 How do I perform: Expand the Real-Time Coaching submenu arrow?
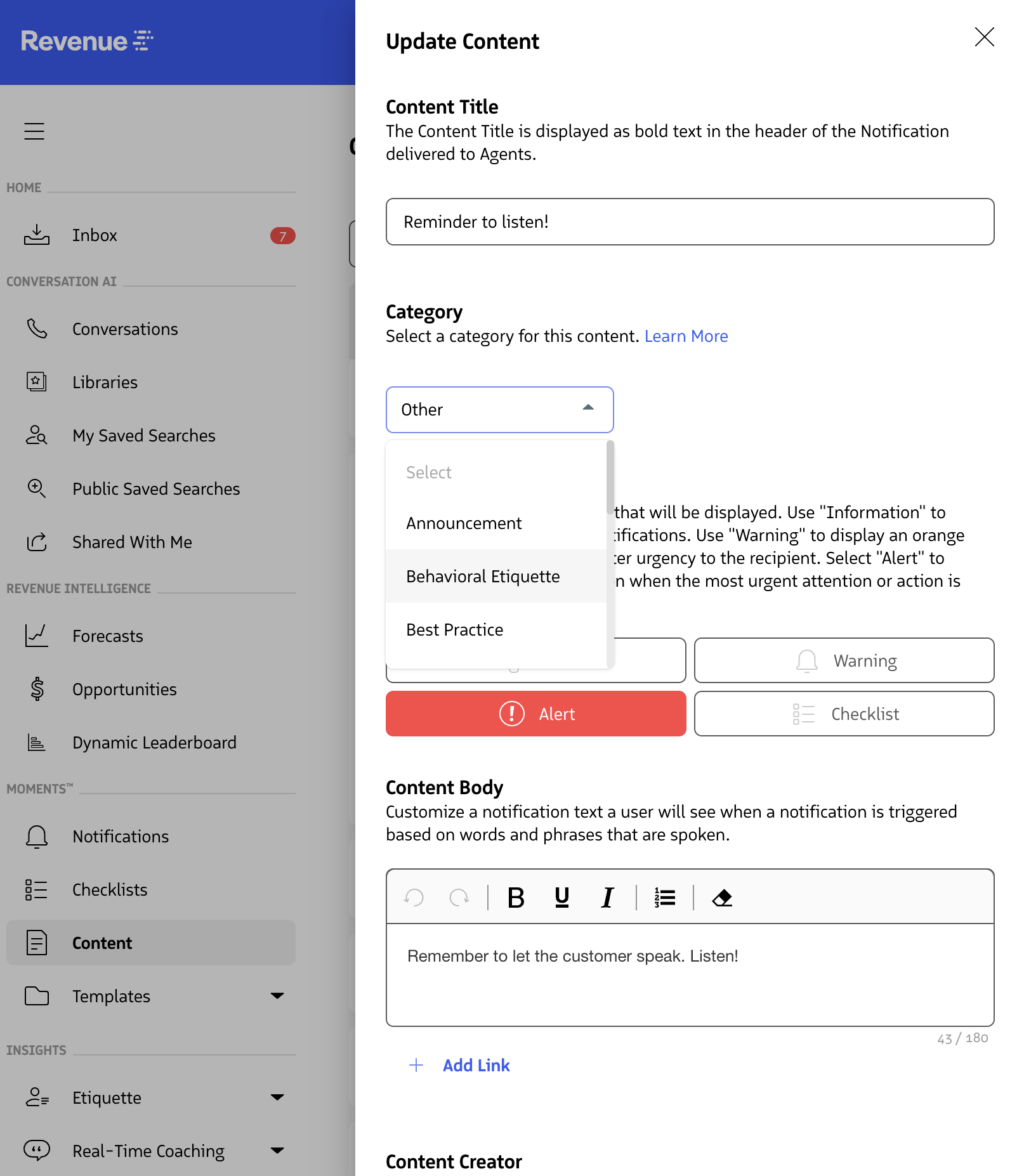[277, 1151]
